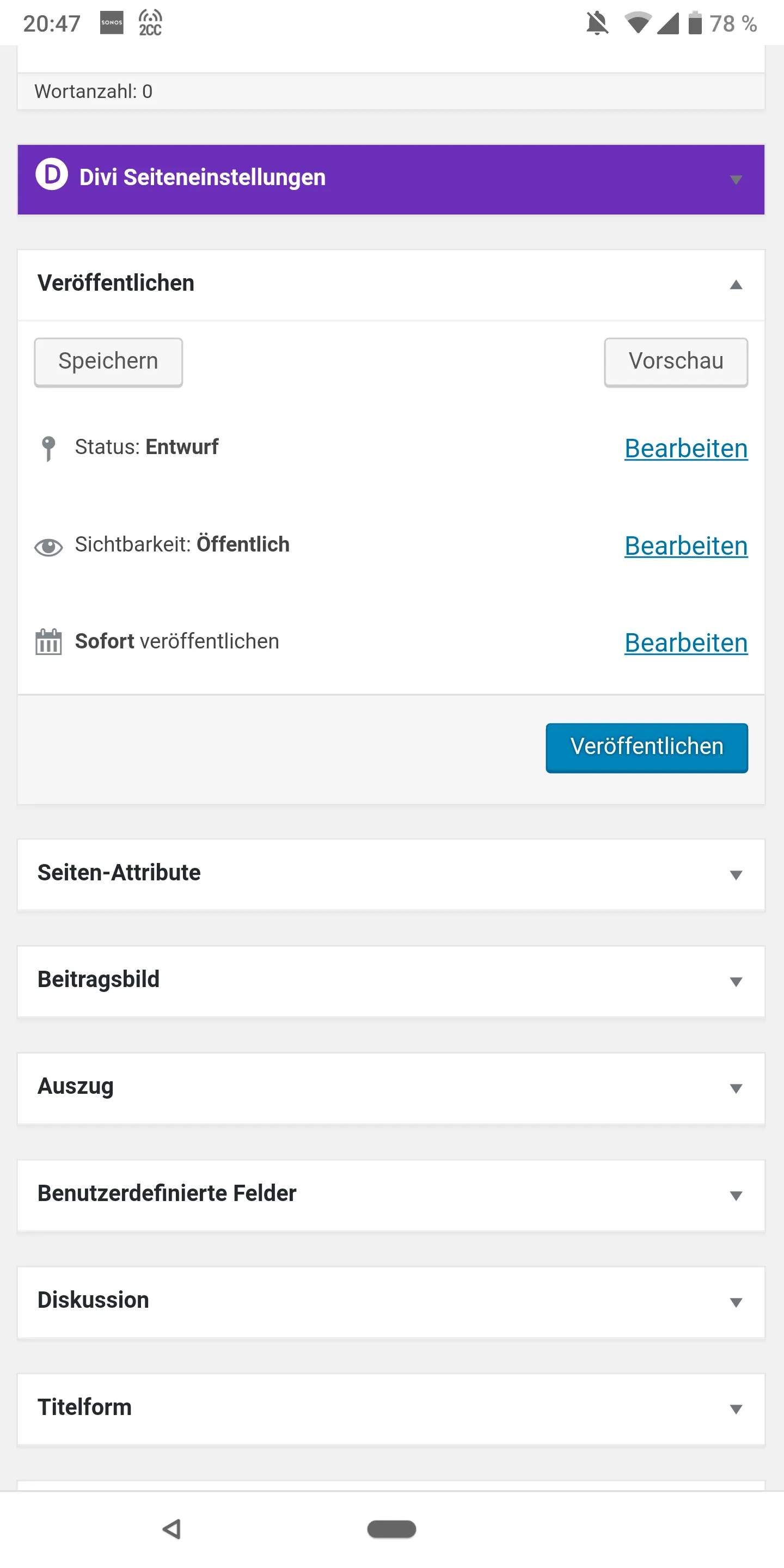
Task: Tap the Android back navigation icon
Action: tap(172, 1528)
